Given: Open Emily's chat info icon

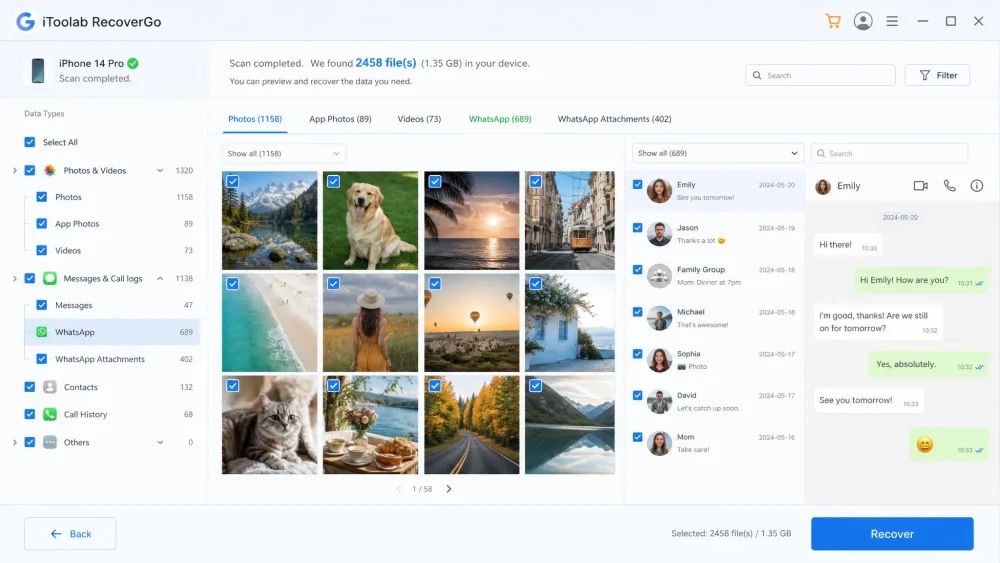Looking at the screenshot, I should (x=976, y=186).
